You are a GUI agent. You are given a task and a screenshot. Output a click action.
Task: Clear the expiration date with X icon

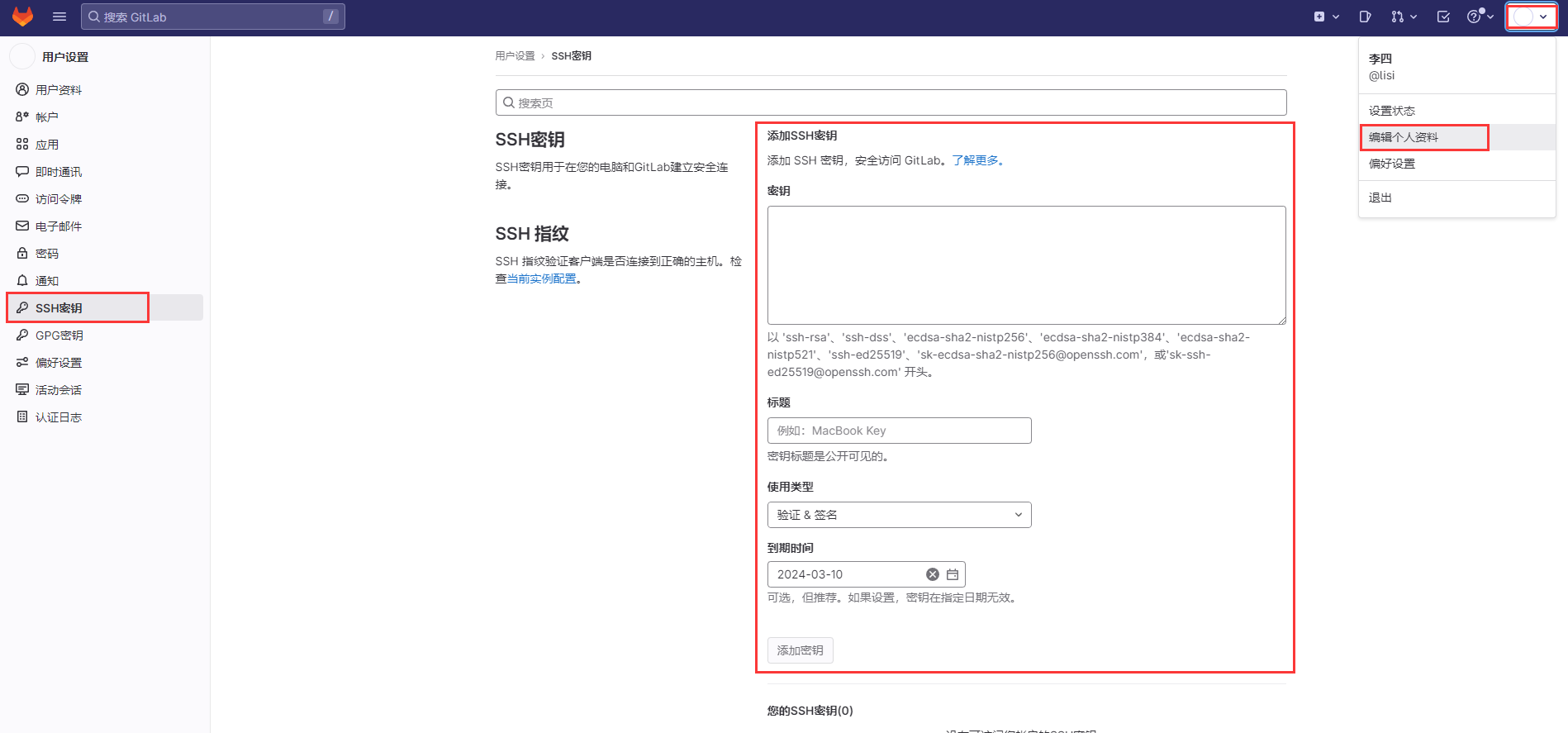click(933, 574)
